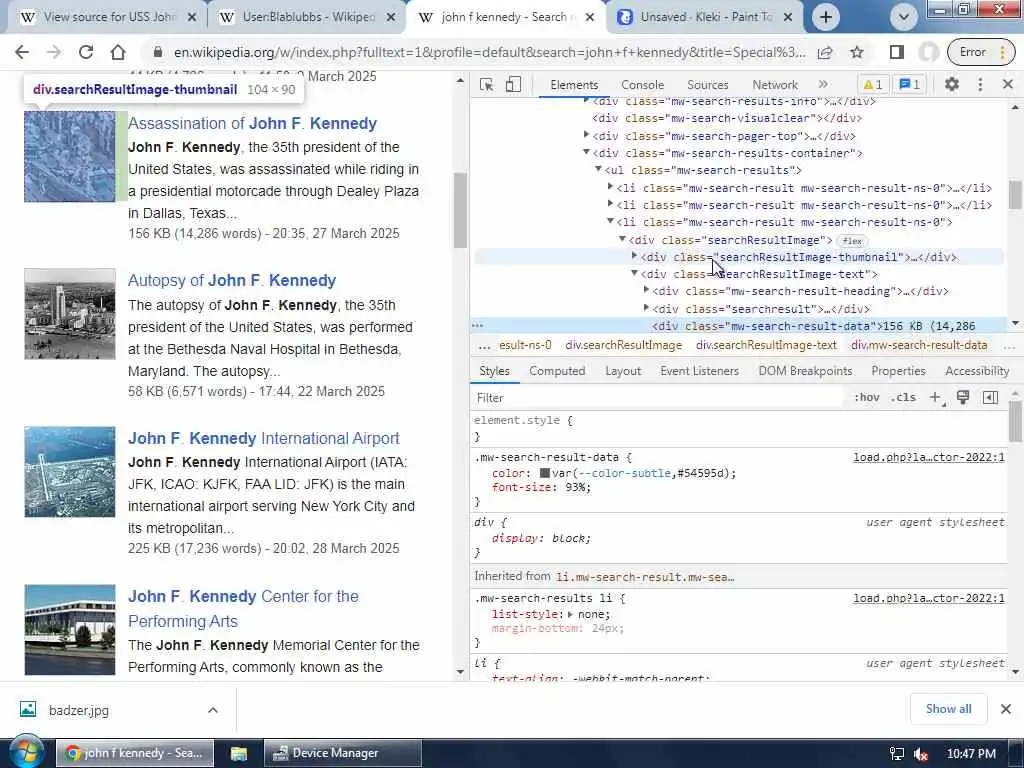Show more DevTools tabs chevron
This screenshot has width=1024, height=768.
pyautogui.click(x=823, y=84)
